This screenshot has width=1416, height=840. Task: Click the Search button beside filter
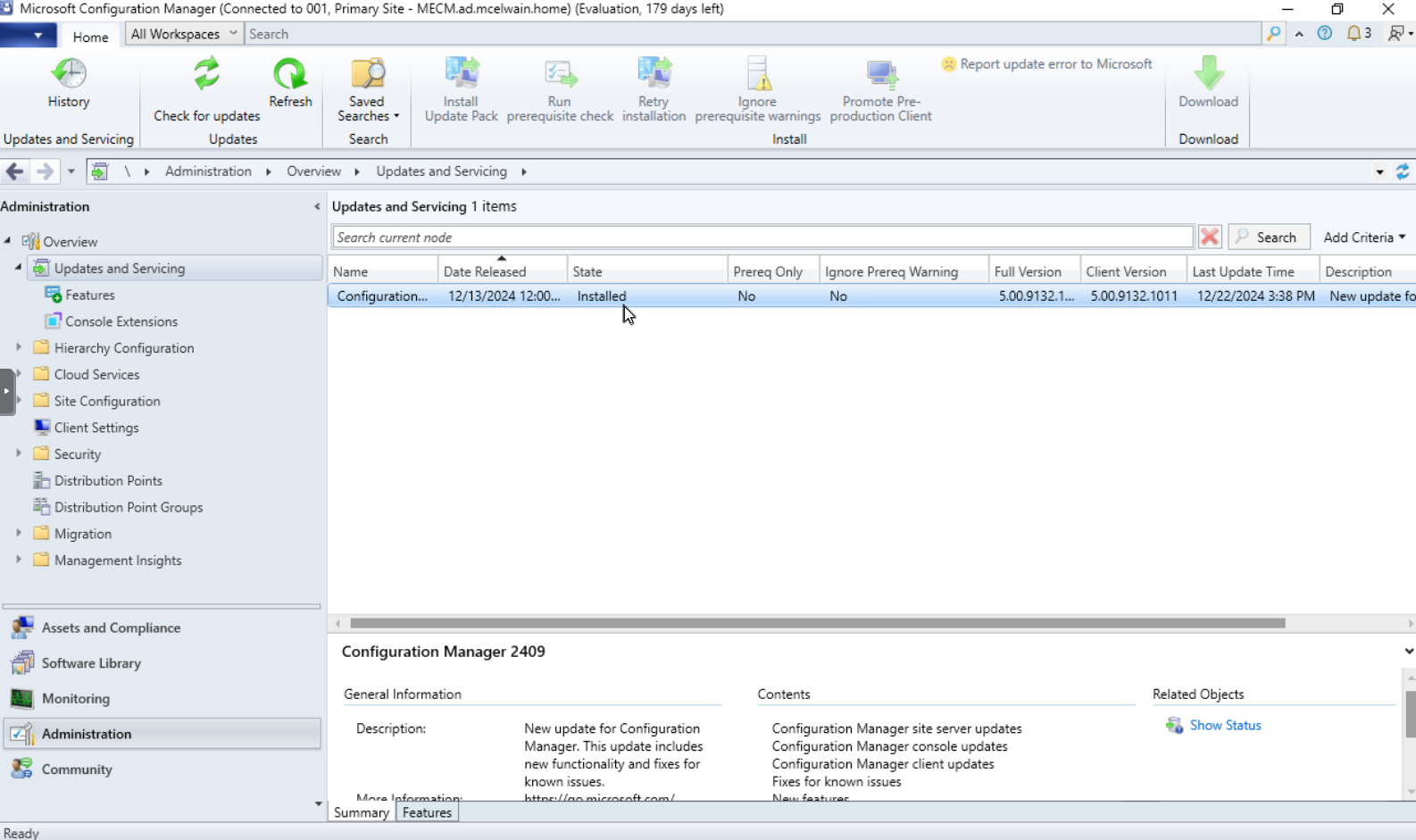point(1268,237)
